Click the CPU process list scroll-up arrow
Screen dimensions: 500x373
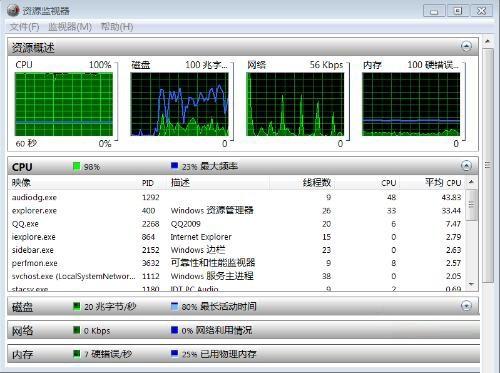pos(471,182)
